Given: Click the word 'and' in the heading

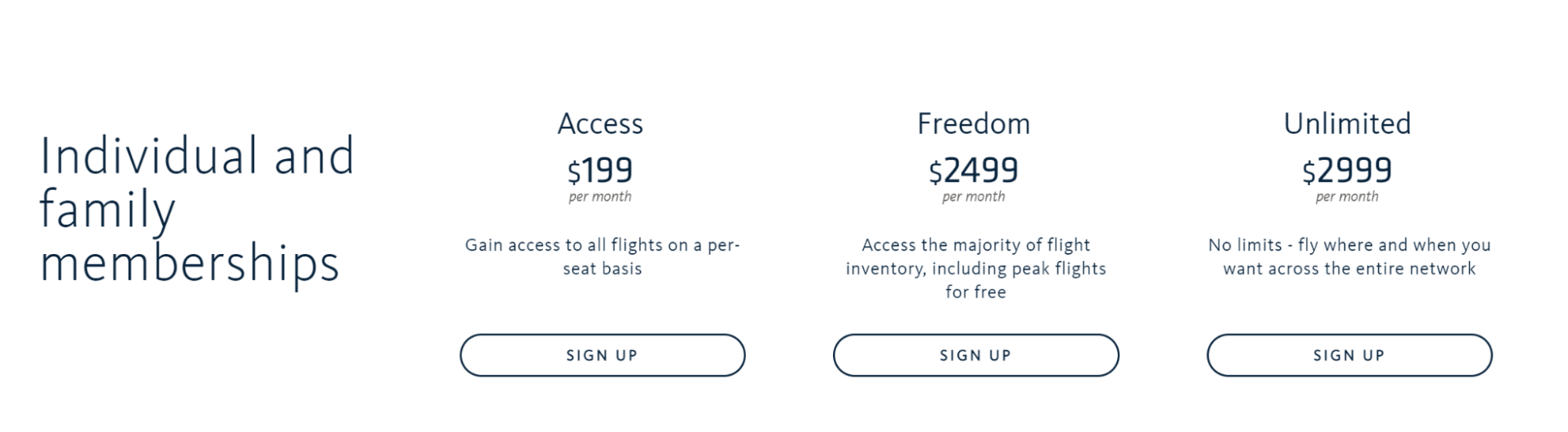Looking at the screenshot, I should coord(315,156).
